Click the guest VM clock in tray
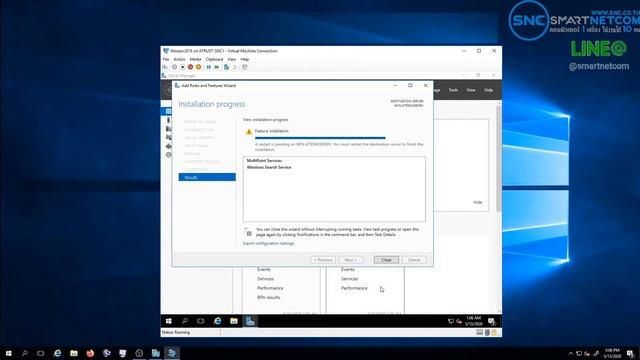 (x=473, y=321)
